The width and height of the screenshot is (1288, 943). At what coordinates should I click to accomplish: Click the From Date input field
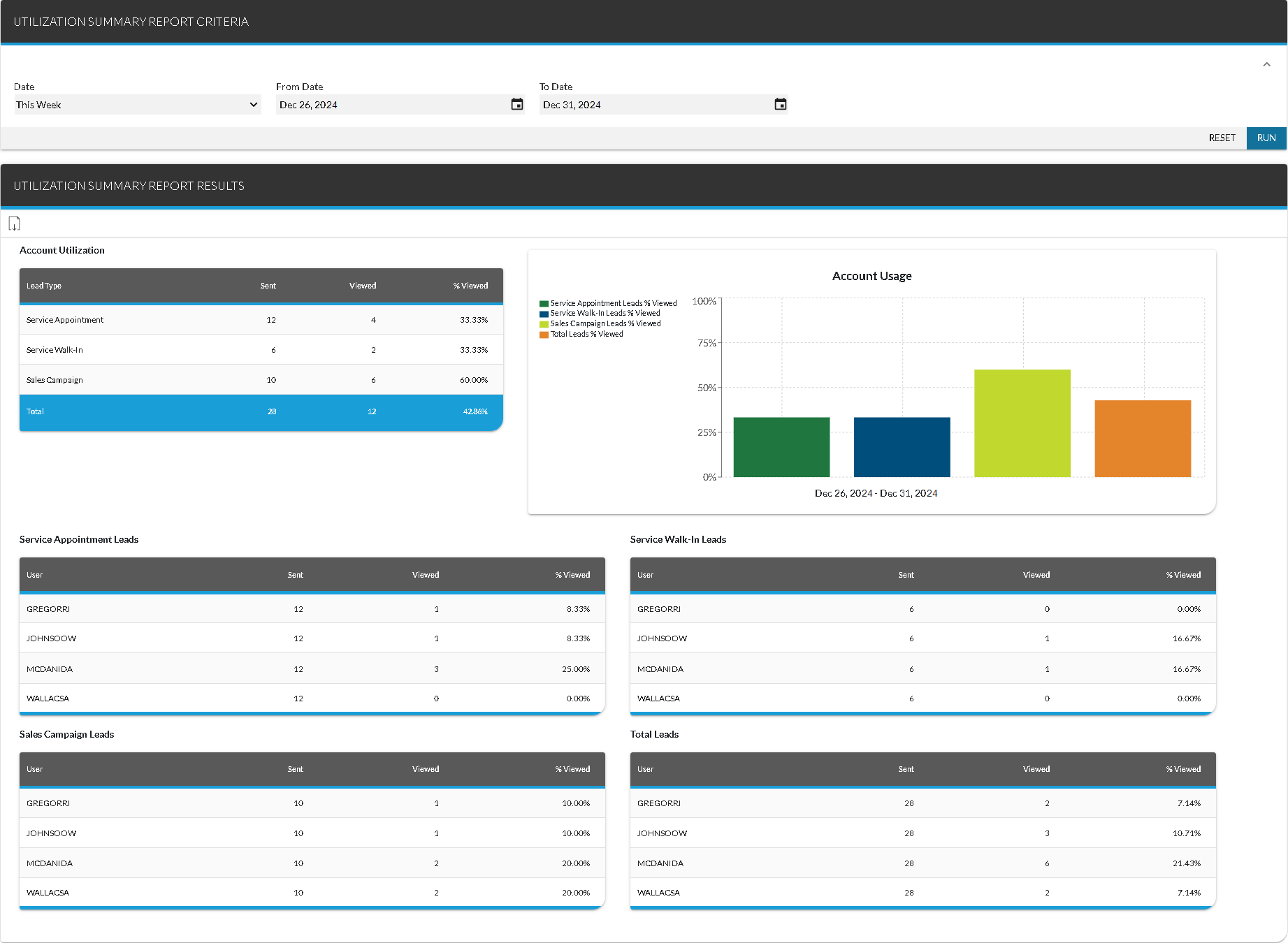point(391,105)
